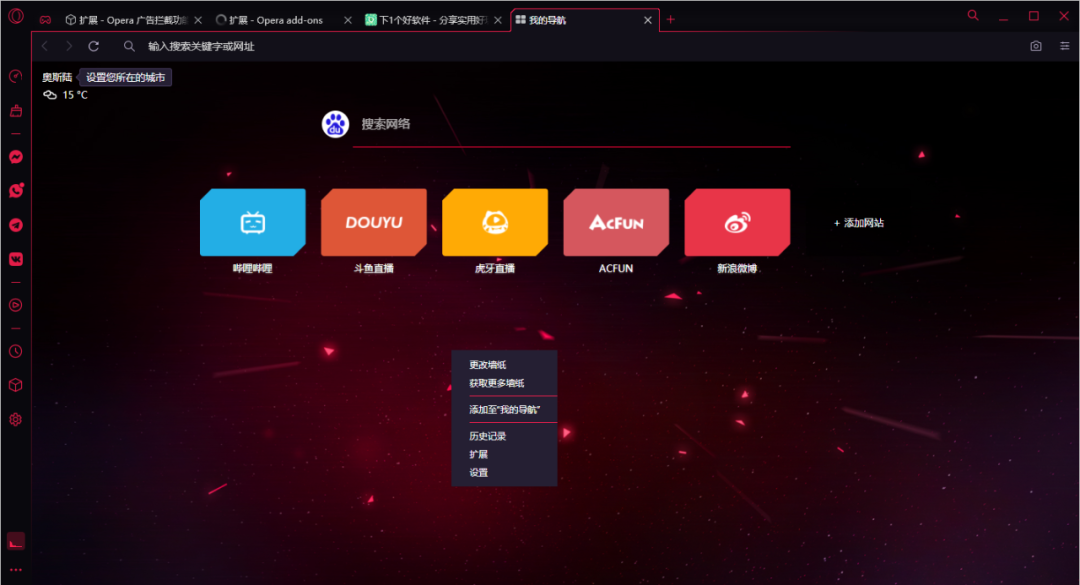Open Facebook Messenger from the sidebar
This screenshot has height=585, width=1080.
click(x=15, y=157)
